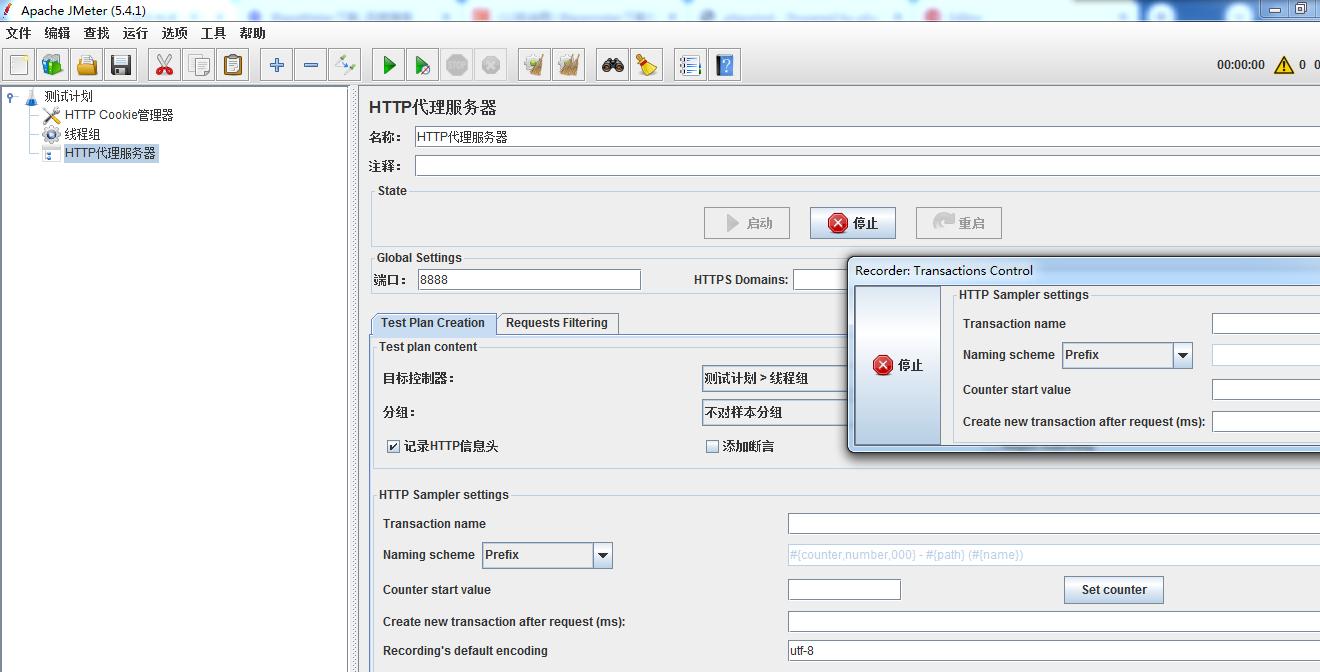
Task: Clear all results with double broom icon
Action: 569,65
